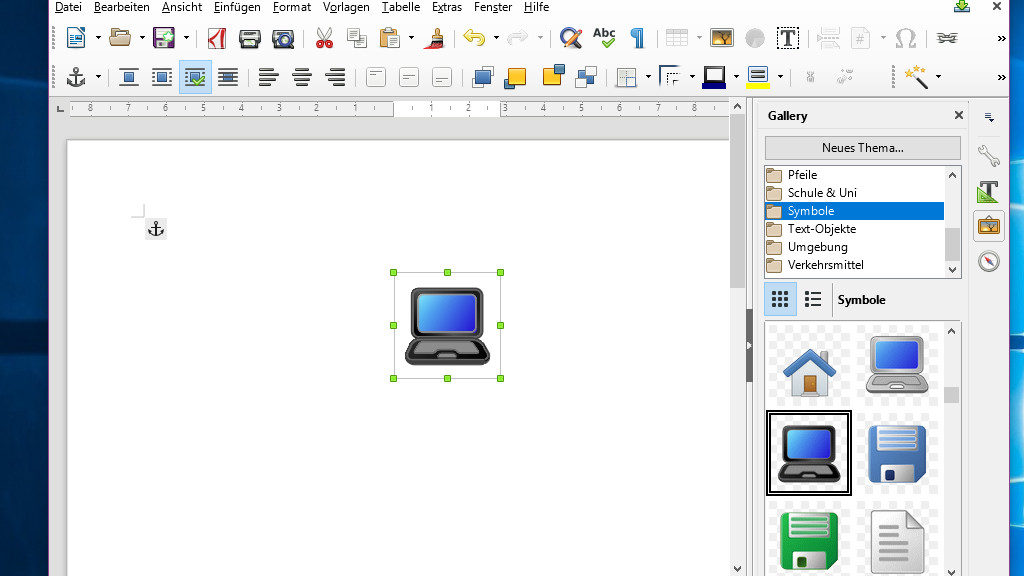Toggle formatting marks display
Viewport: 1024px width, 576px height.
(637, 38)
